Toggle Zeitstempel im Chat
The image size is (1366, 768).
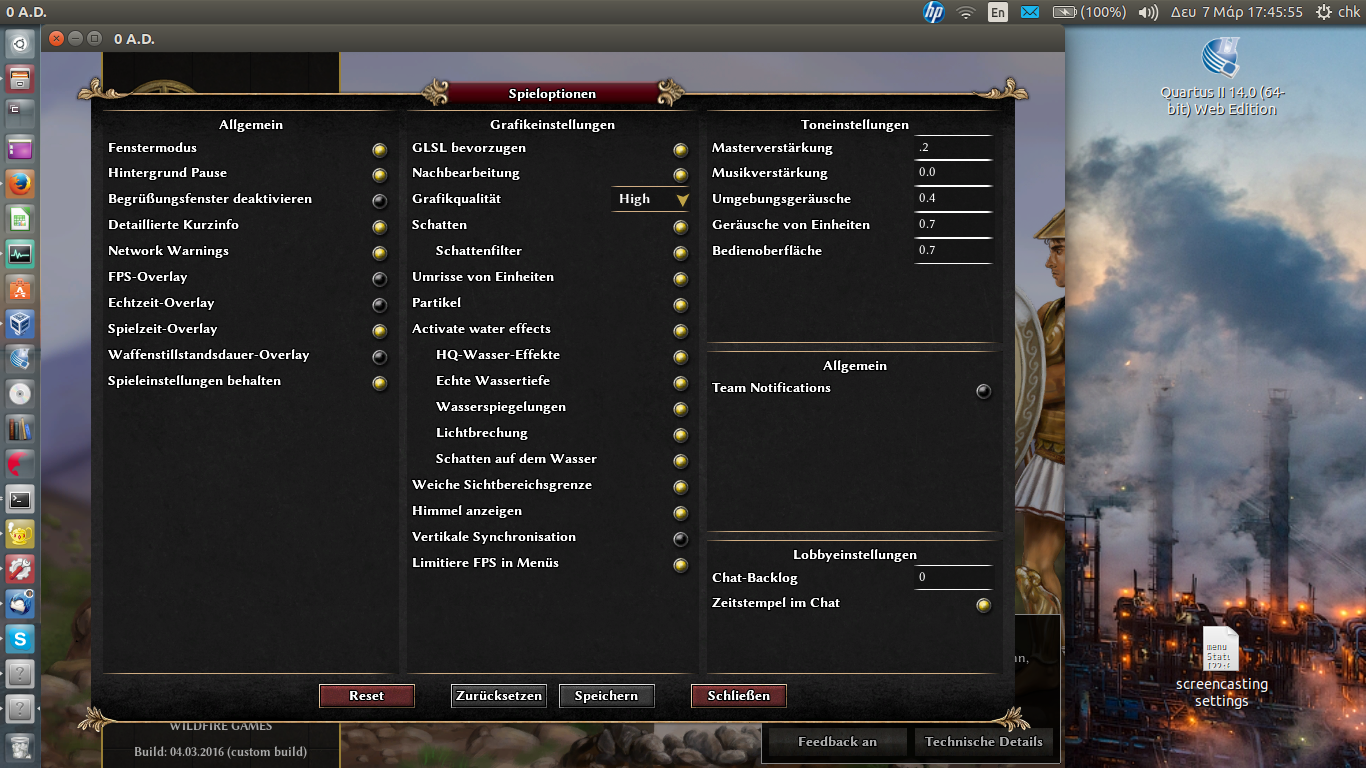tap(984, 605)
